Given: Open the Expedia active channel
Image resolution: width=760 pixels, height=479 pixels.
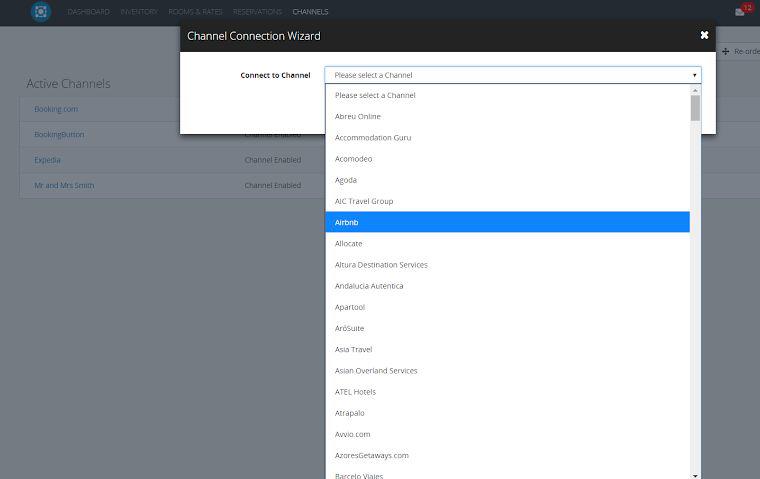Looking at the screenshot, I should click(x=48, y=160).
